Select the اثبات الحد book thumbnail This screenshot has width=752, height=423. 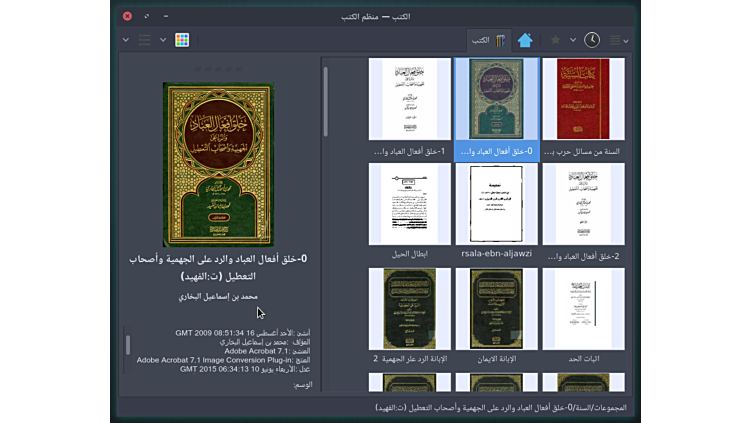(x=583, y=310)
